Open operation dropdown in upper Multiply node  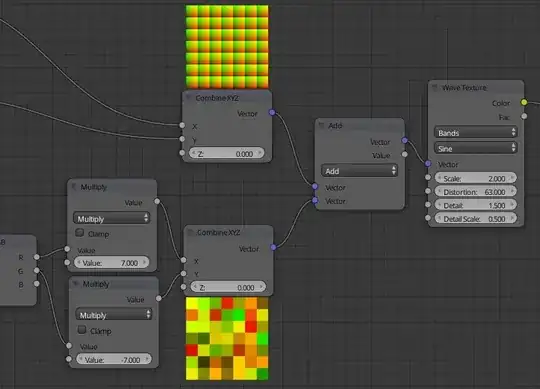pos(111,218)
